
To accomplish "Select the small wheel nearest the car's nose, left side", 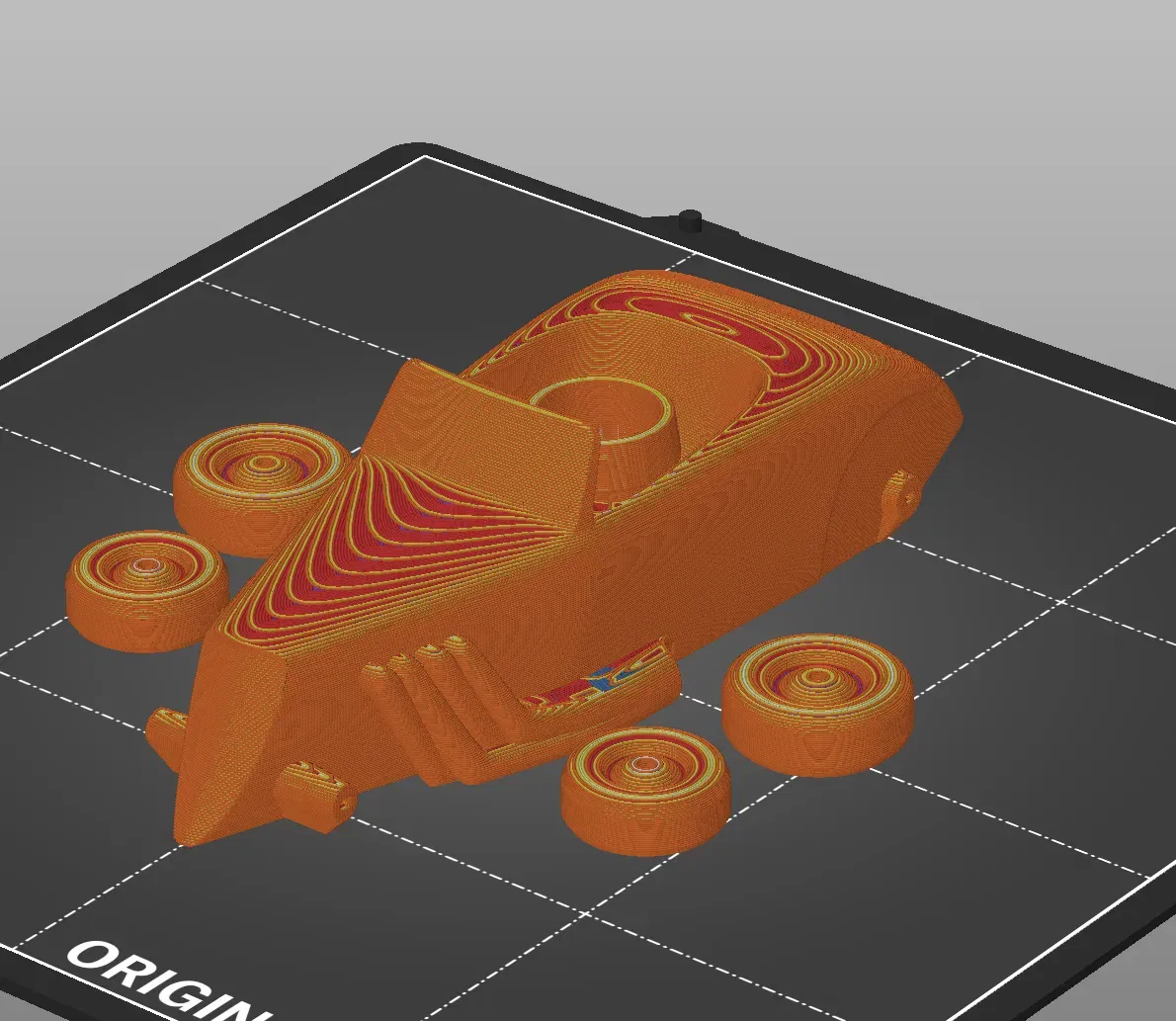I will click(148, 590).
